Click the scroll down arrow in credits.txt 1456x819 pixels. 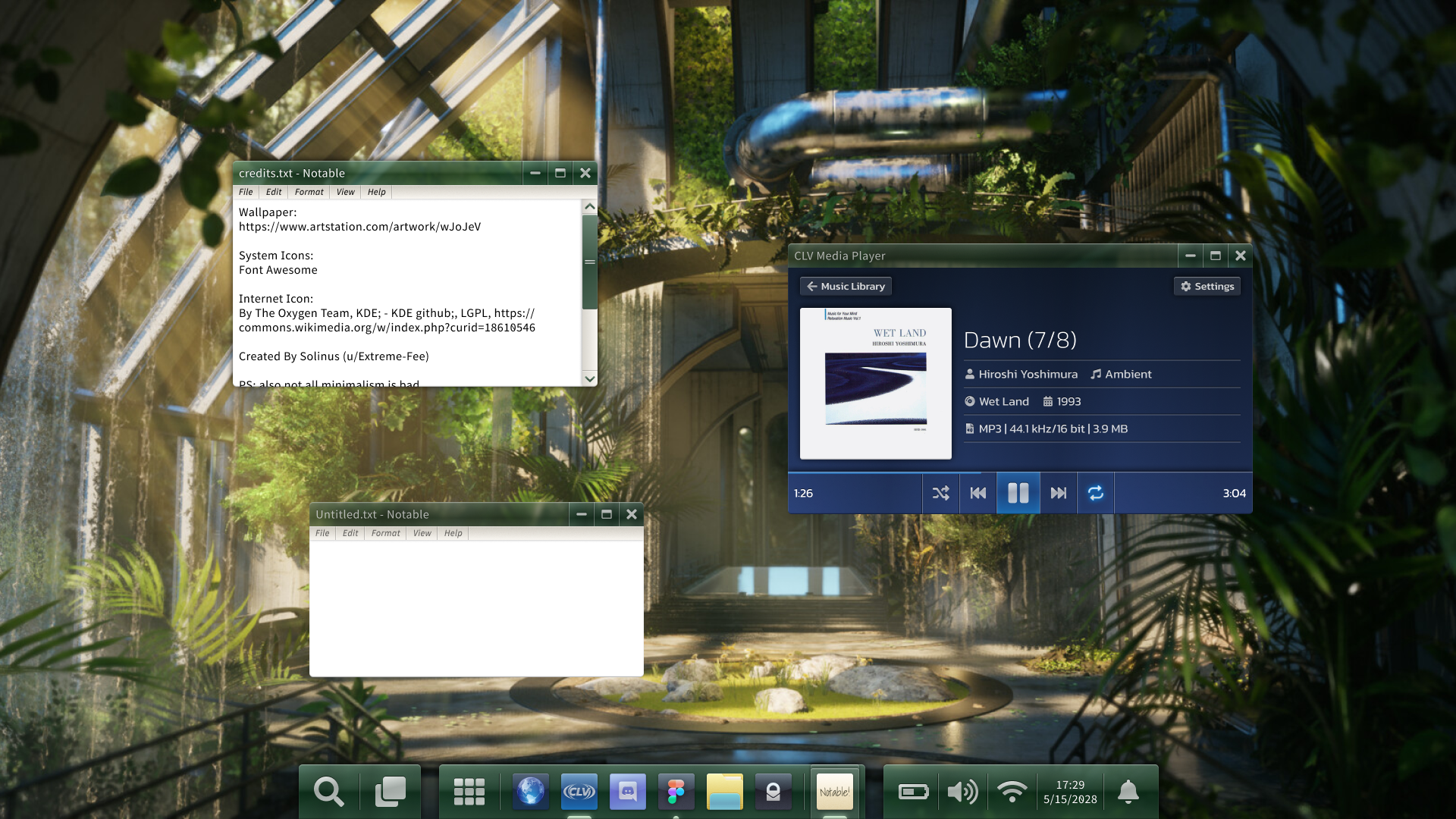(x=589, y=378)
